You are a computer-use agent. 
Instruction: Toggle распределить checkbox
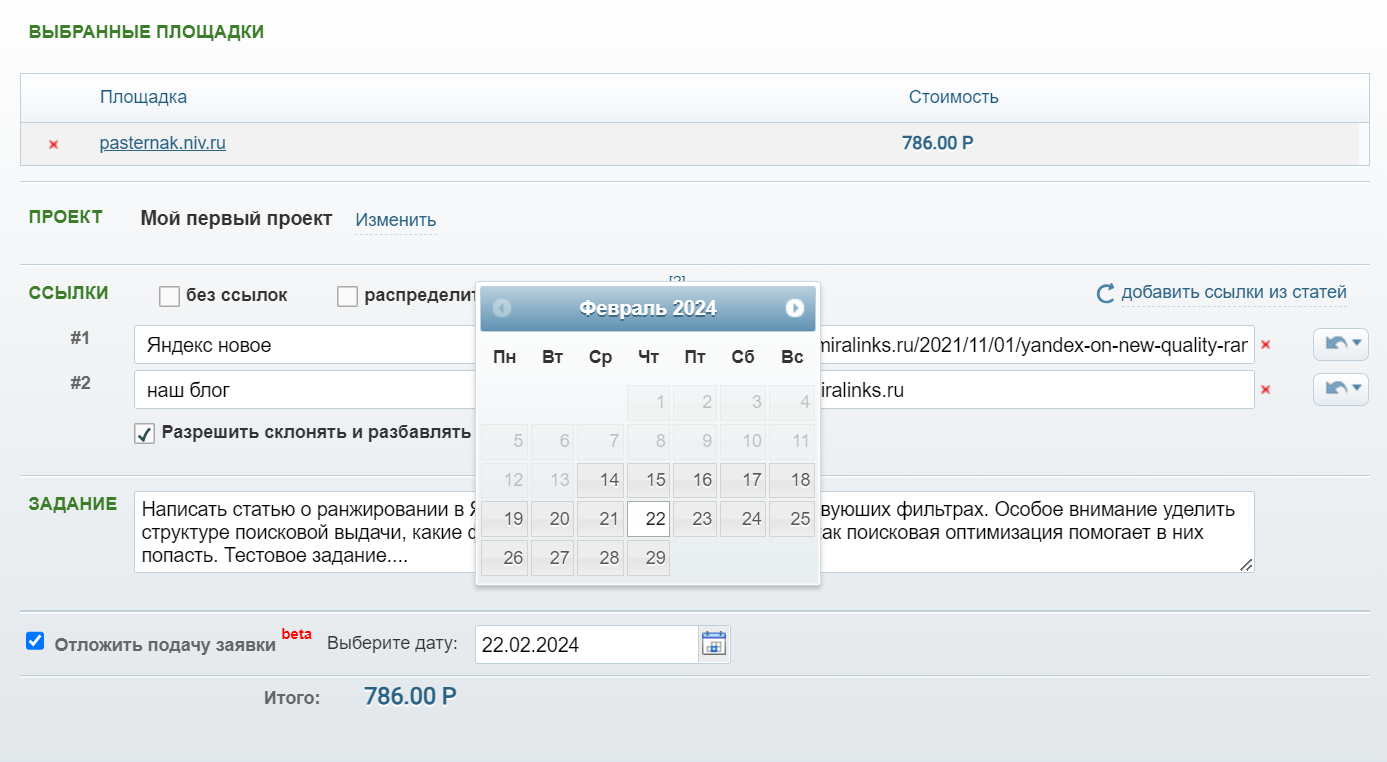(347, 296)
